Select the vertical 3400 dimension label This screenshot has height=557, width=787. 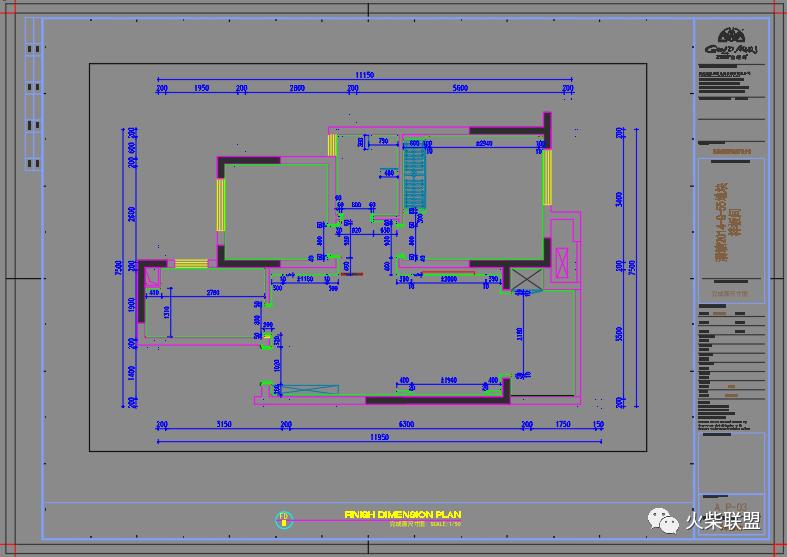[x=619, y=199]
